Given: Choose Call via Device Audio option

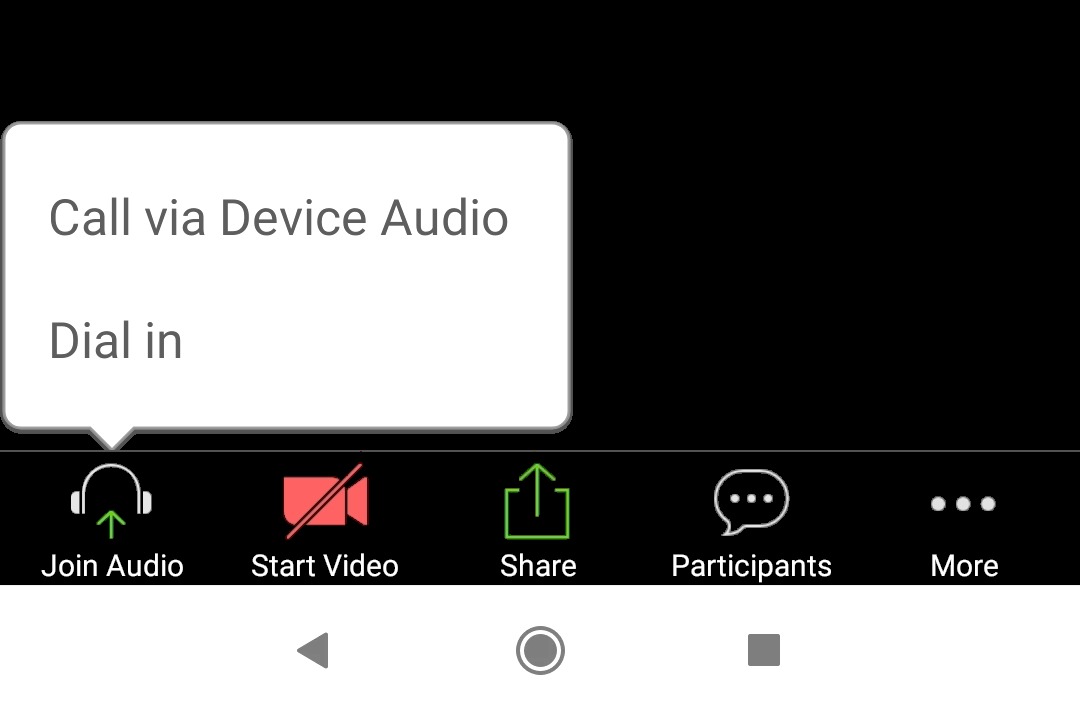Looking at the screenshot, I should pos(278,218).
